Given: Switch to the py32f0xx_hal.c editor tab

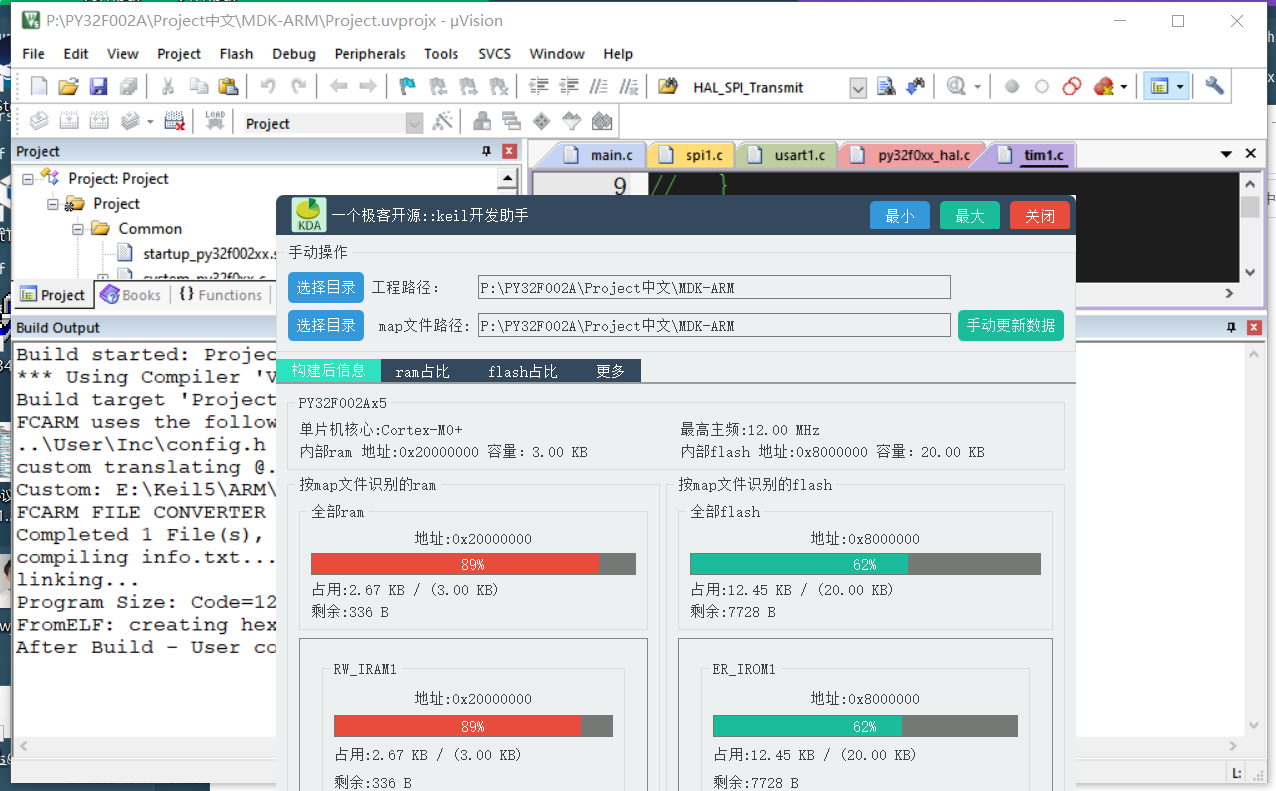Looking at the screenshot, I should tap(912, 155).
